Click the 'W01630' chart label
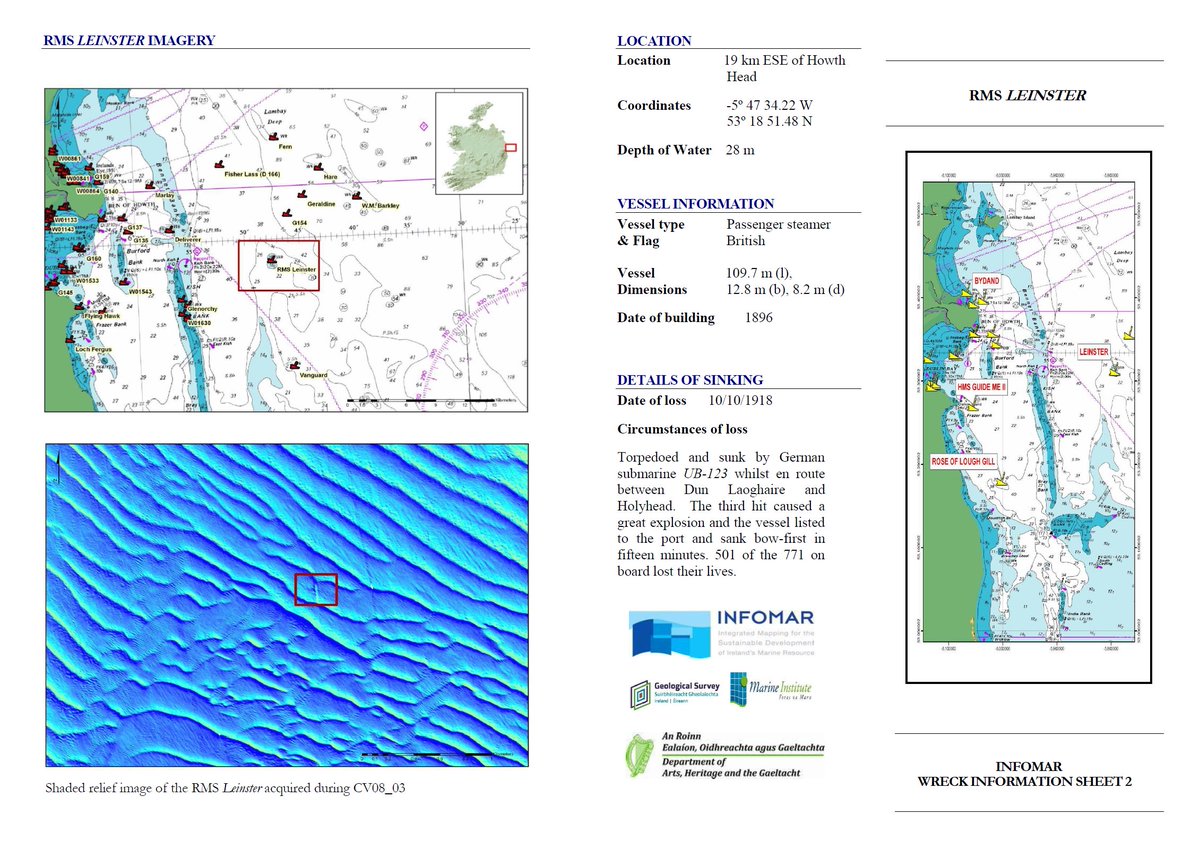The image size is (1200, 849). [199, 323]
